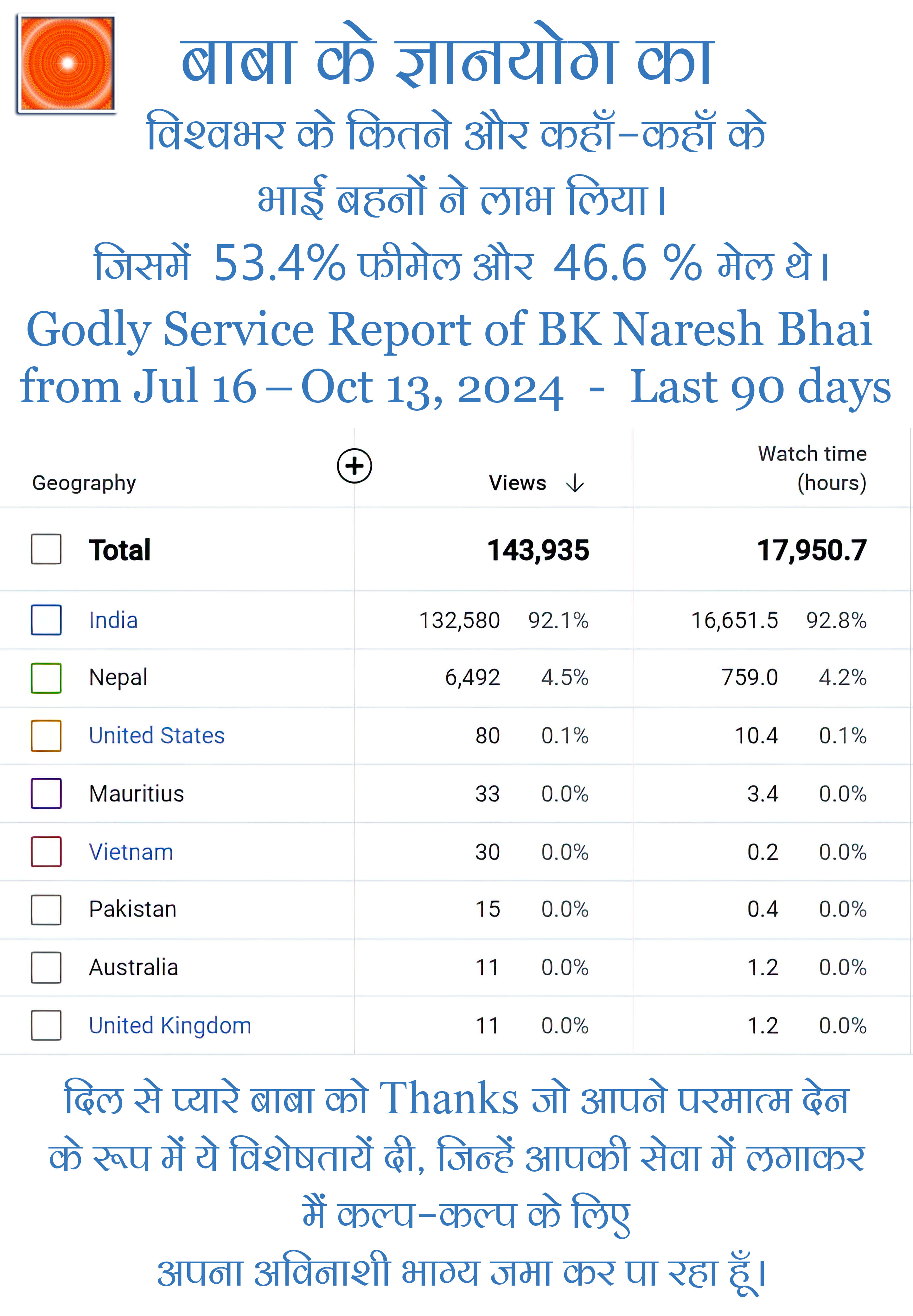Screen dimensions: 913x1316
Task: Open the United Kingdom link
Action: pos(170,1025)
